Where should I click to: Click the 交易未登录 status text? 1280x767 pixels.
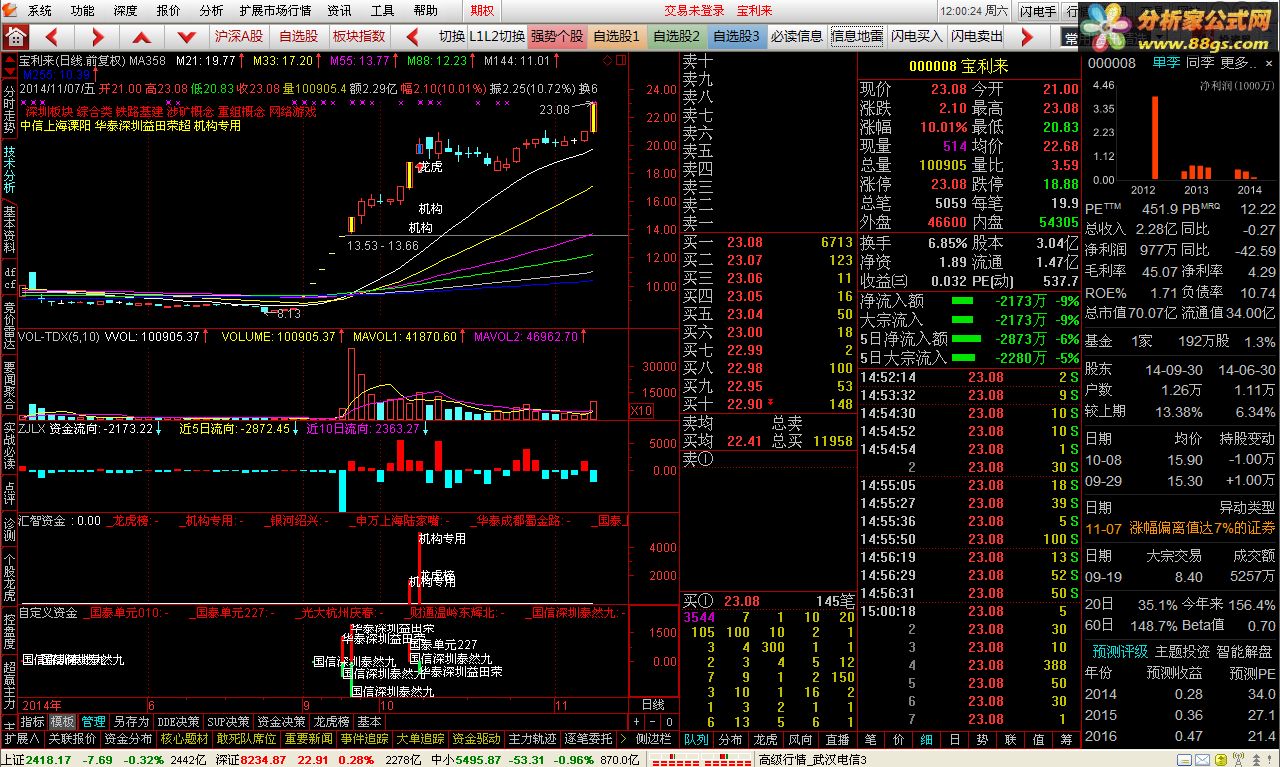(694, 11)
